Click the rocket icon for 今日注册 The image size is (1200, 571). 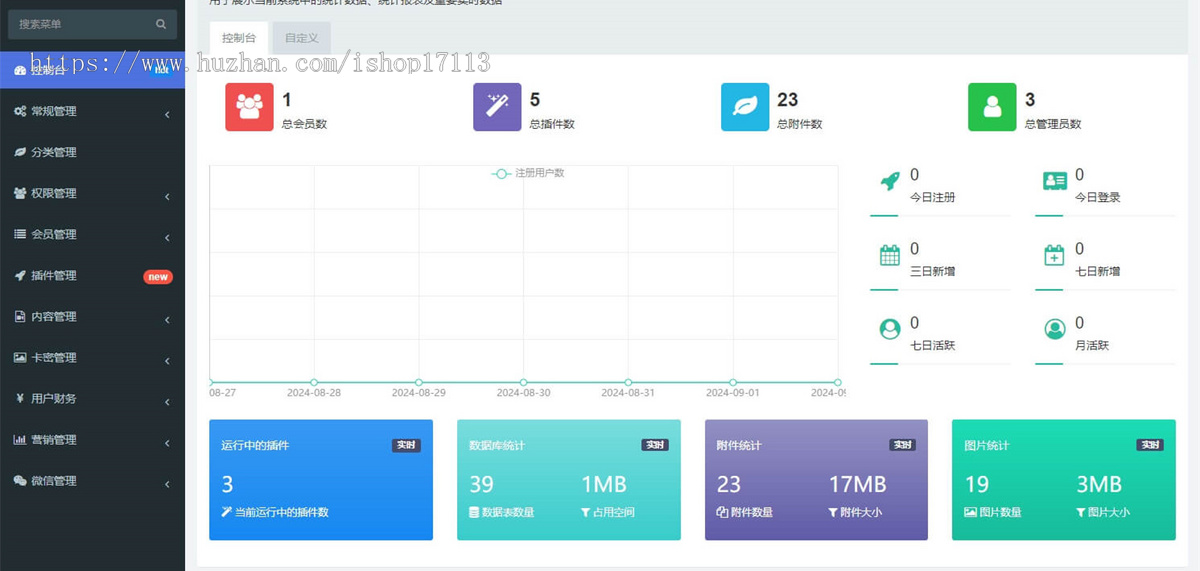click(x=889, y=181)
